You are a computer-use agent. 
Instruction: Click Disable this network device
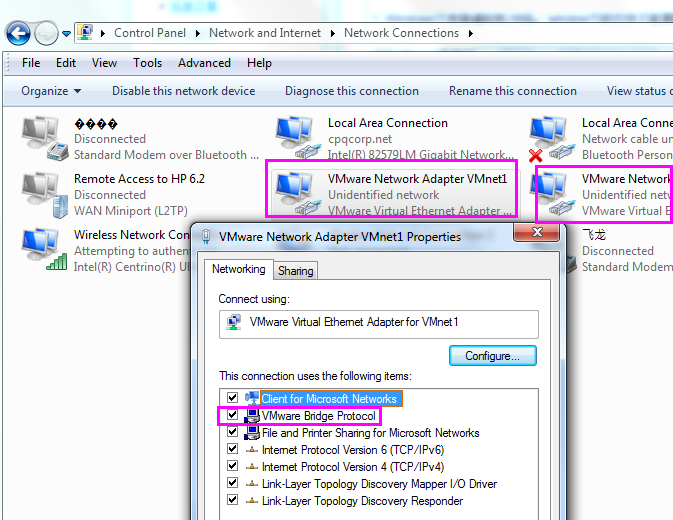coord(183,91)
